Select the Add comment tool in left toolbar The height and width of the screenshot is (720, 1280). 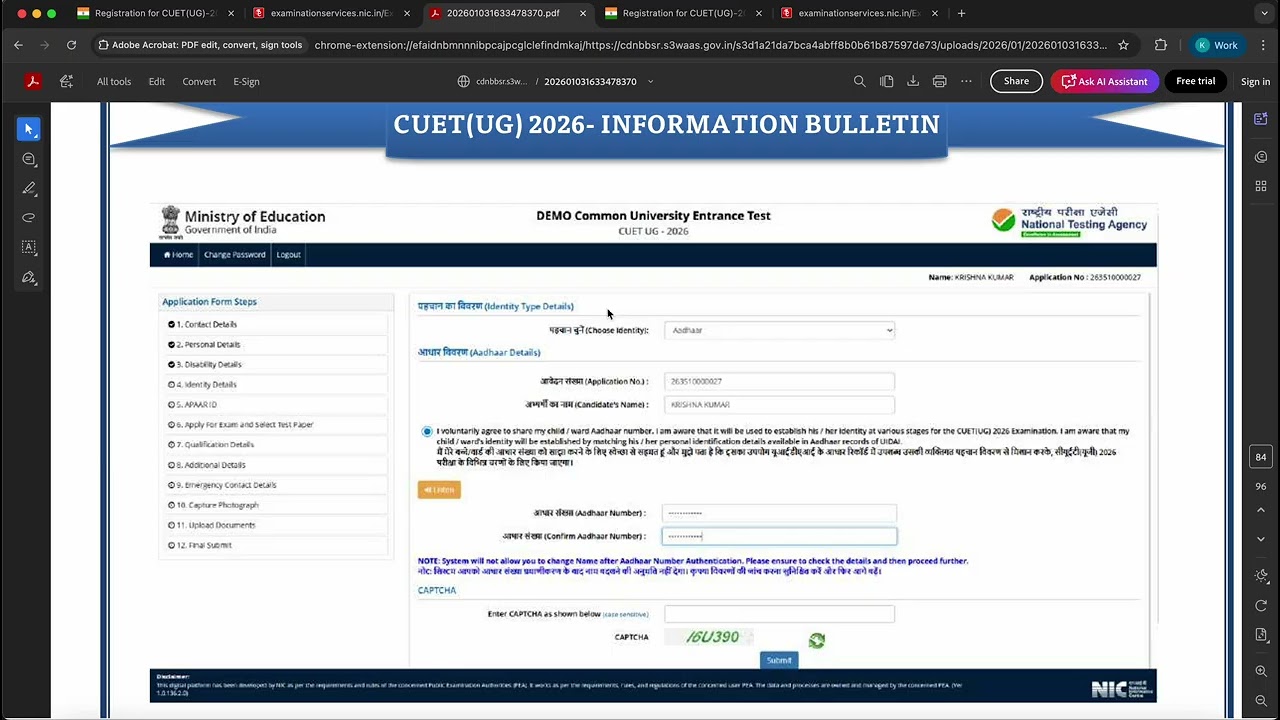(x=29, y=159)
